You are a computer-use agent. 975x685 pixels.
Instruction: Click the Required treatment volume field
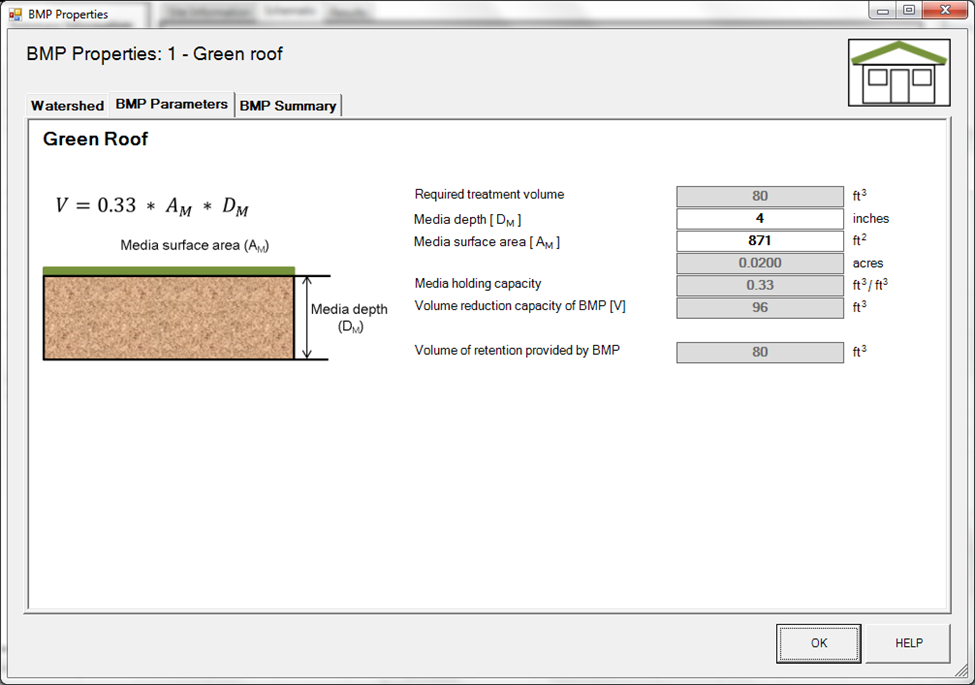tap(759, 197)
